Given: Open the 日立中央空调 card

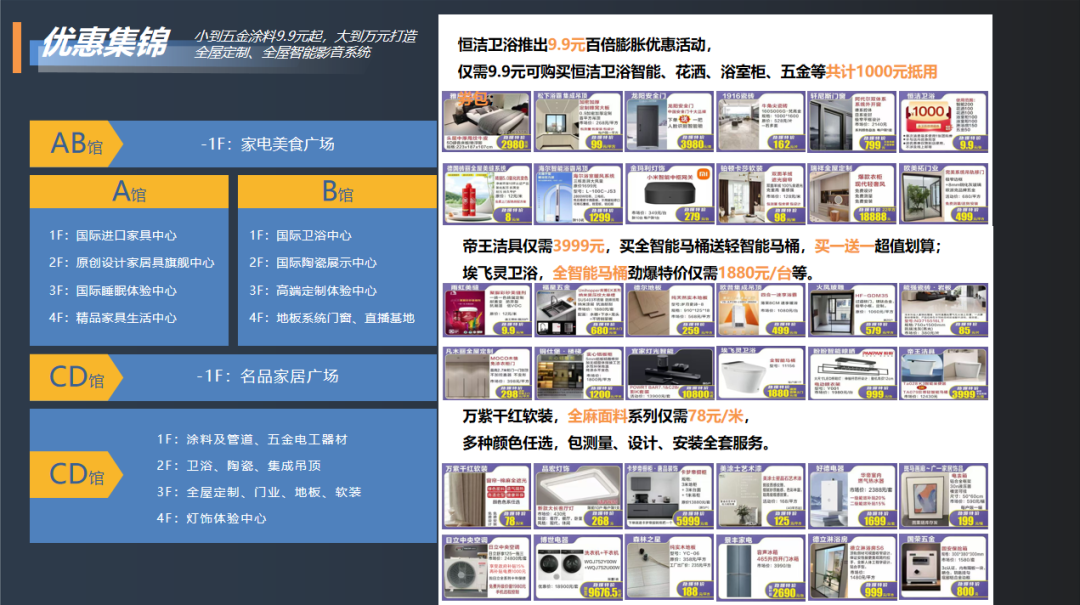Looking at the screenshot, I should [487, 567].
